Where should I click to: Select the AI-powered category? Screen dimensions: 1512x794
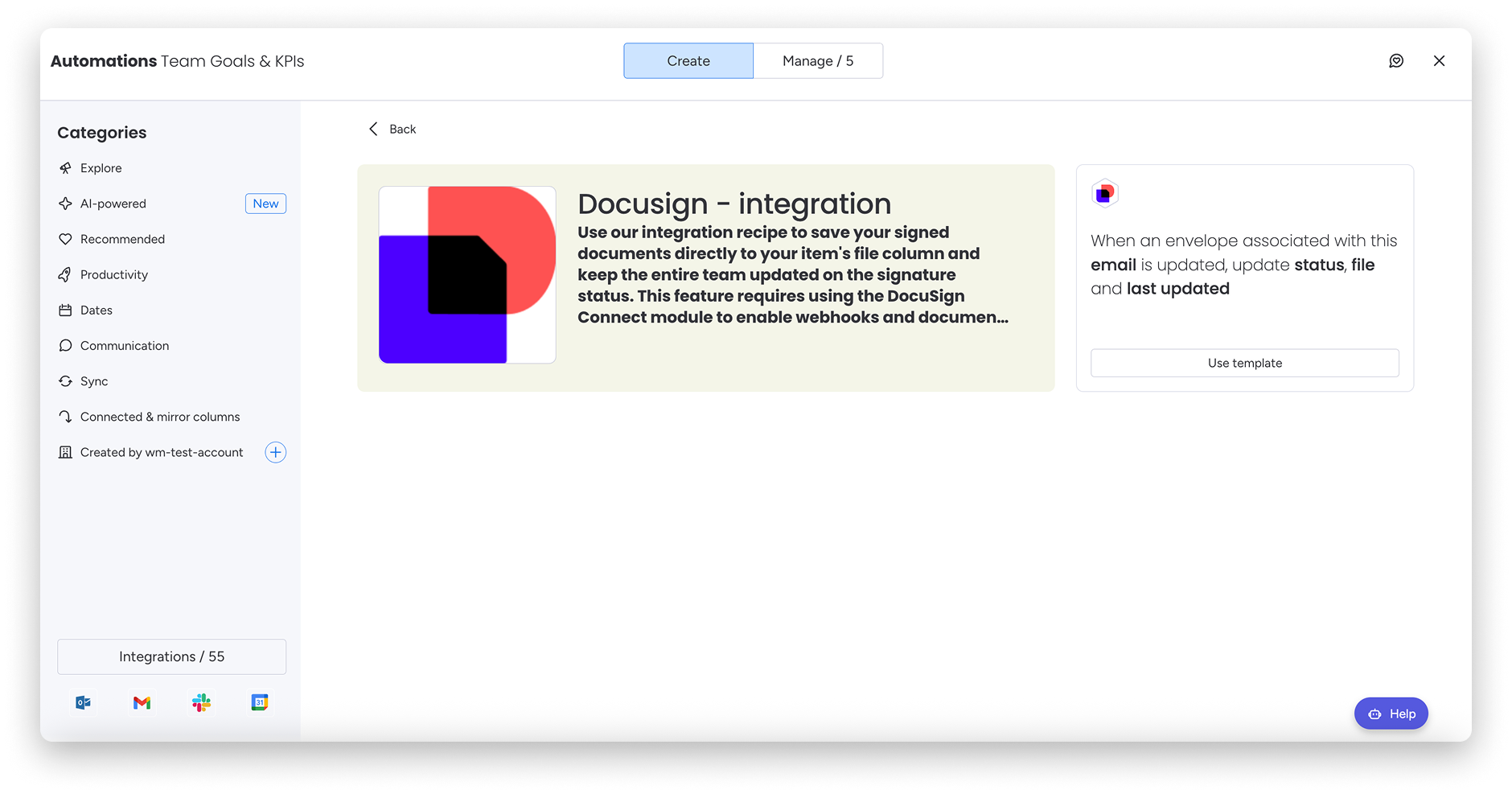point(113,203)
